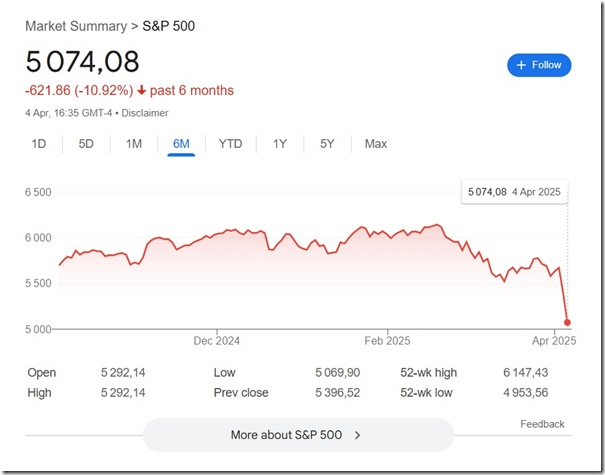
Task: Click the red down arrow indicator
Action: click(x=143, y=91)
